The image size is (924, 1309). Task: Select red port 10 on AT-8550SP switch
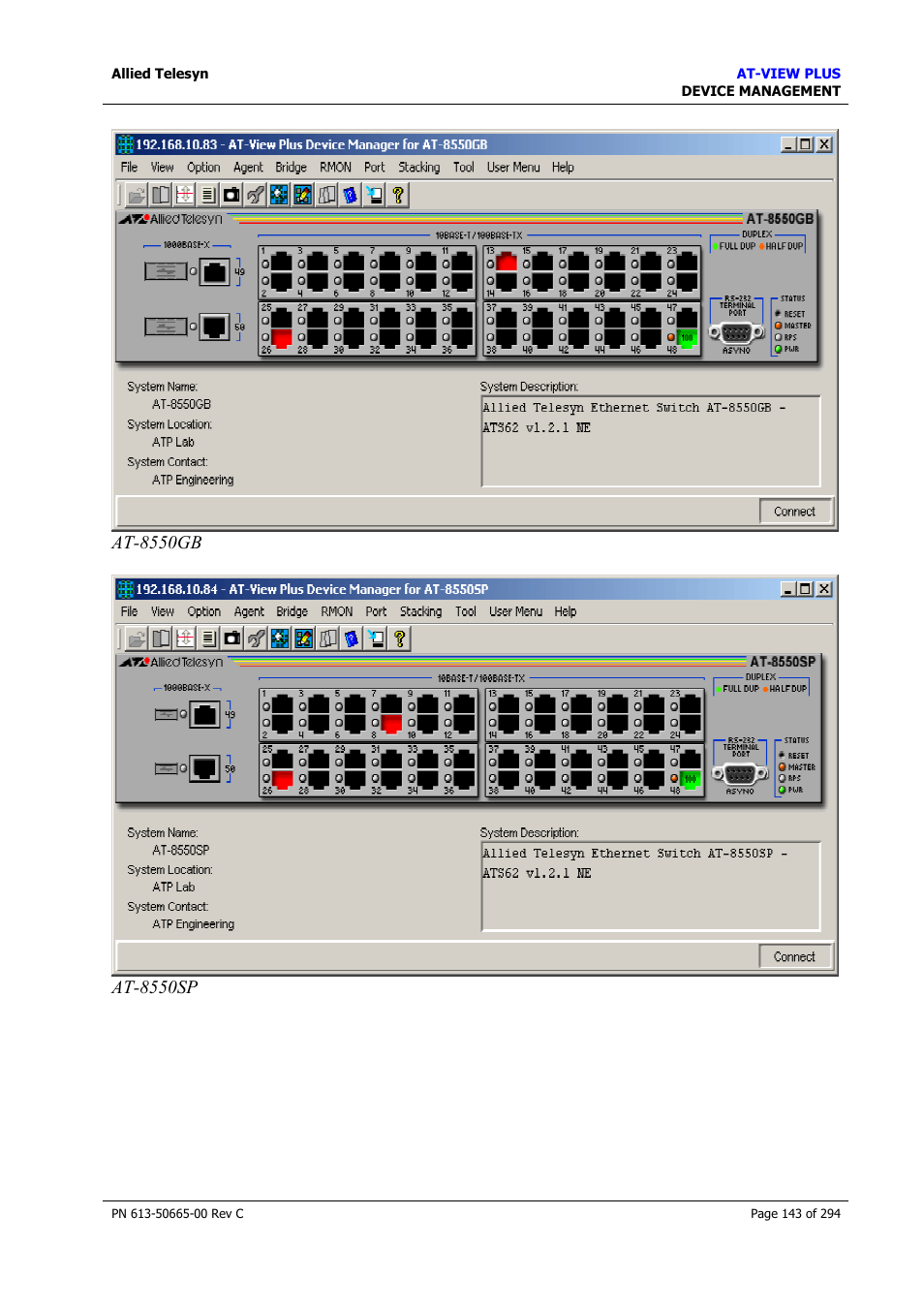click(391, 724)
